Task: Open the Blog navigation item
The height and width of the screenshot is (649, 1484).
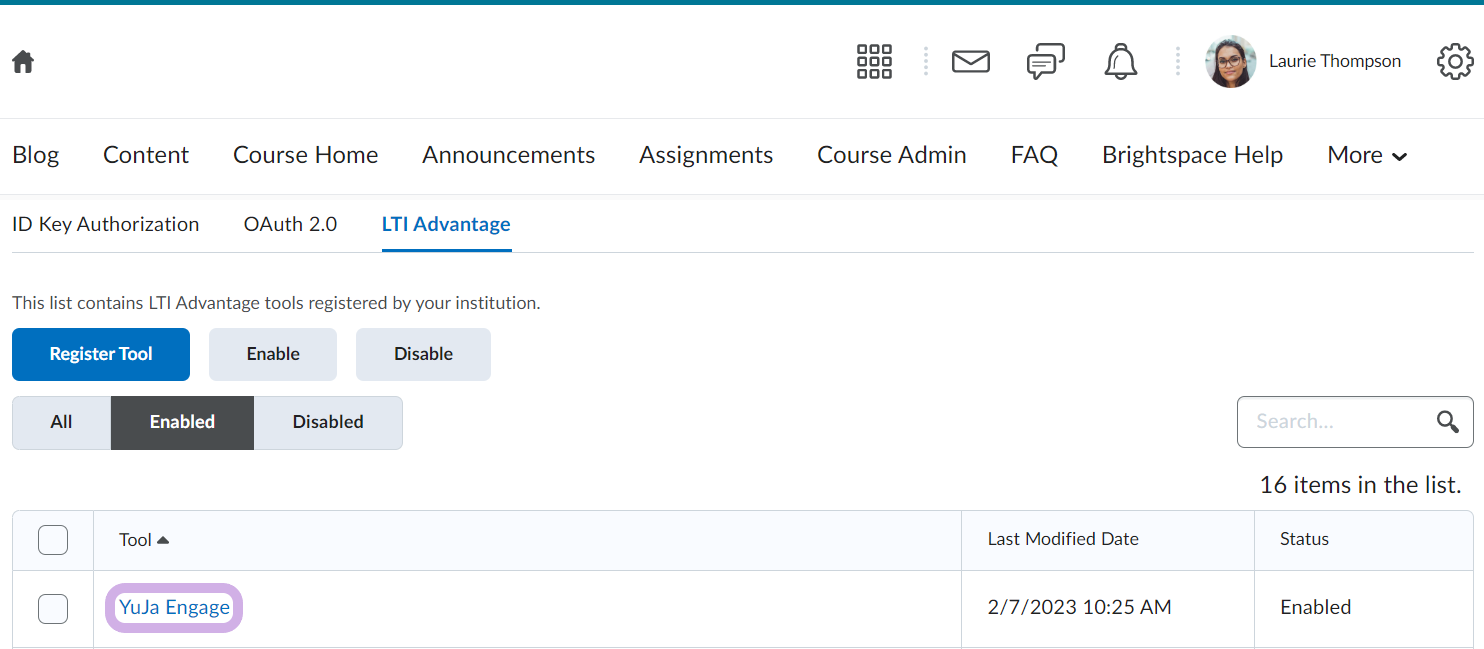Action: (36, 155)
